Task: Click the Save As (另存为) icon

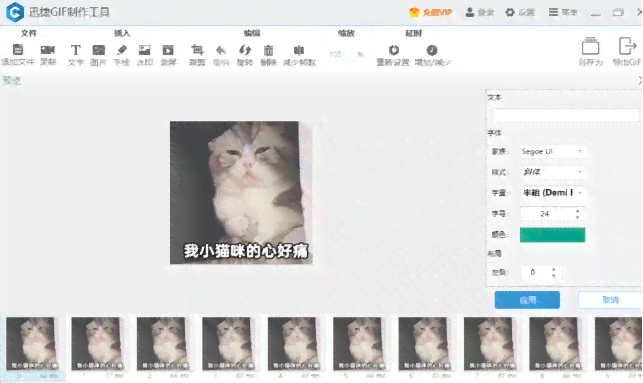Action: (591, 46)
